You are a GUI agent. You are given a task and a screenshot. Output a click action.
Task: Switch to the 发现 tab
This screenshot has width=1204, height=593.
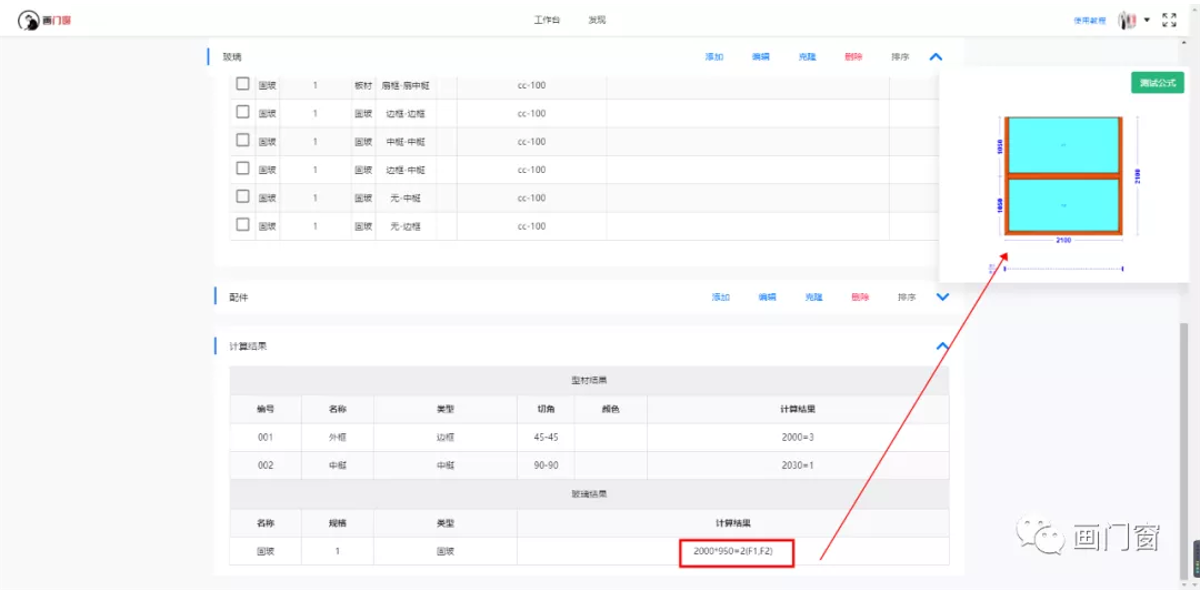[597, 20]
